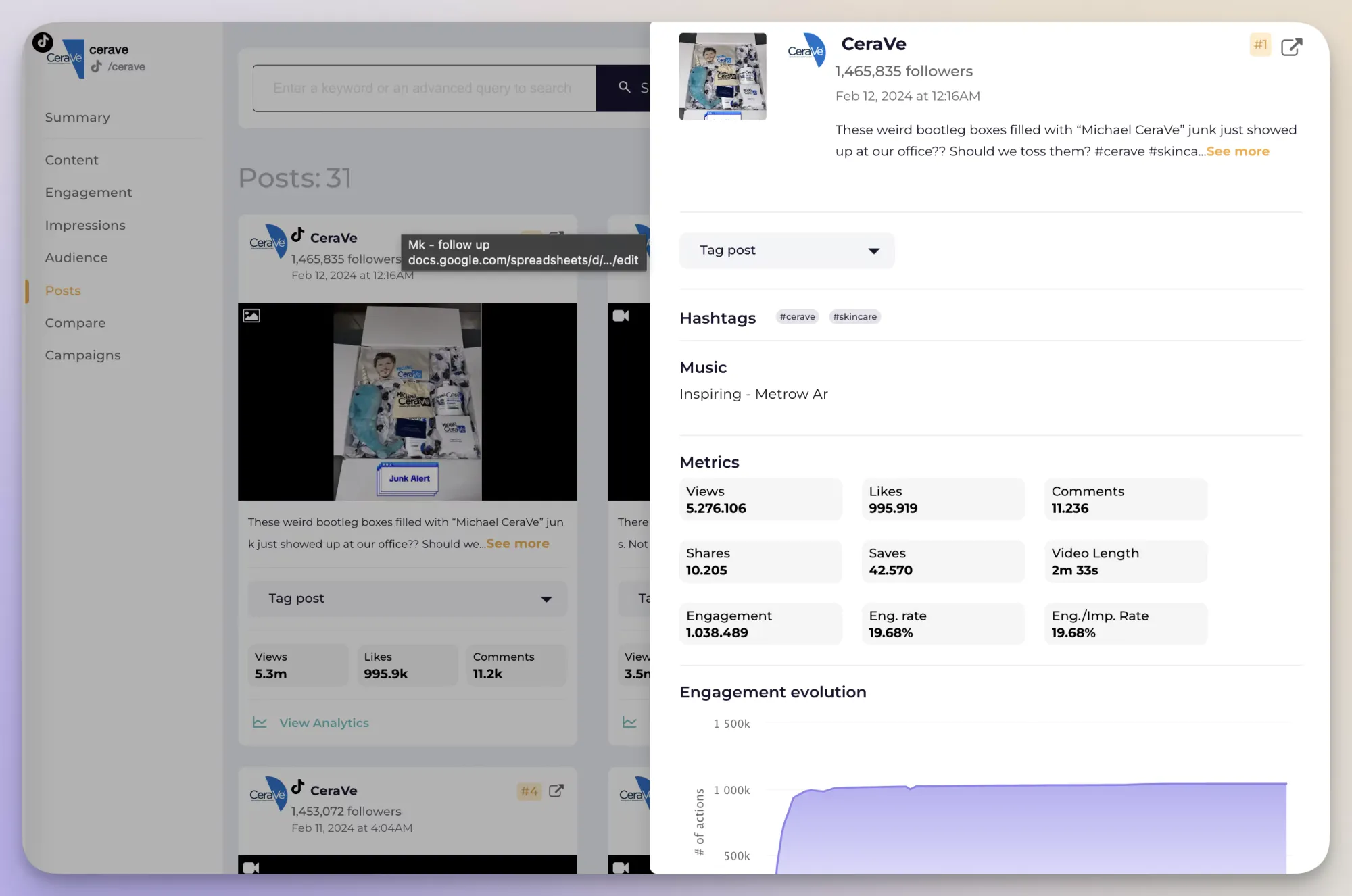
Task: Go to Engagement in sidebar
Action: click(x=89, y=193)
